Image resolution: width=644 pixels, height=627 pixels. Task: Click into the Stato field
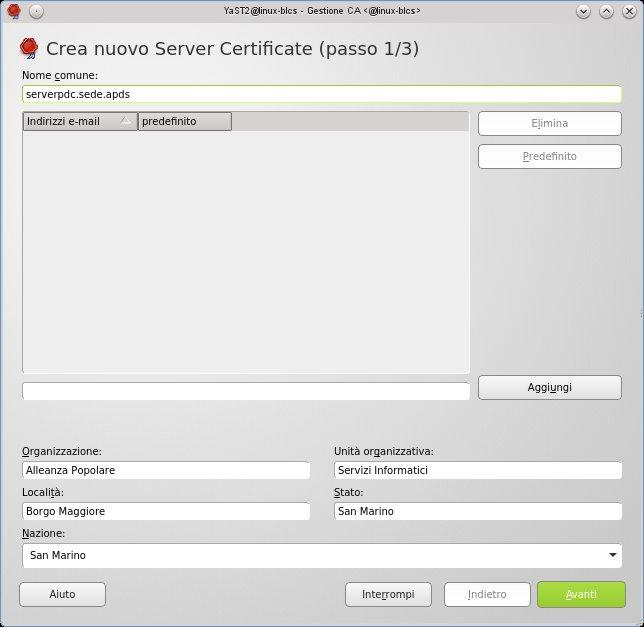coord(477,511)
